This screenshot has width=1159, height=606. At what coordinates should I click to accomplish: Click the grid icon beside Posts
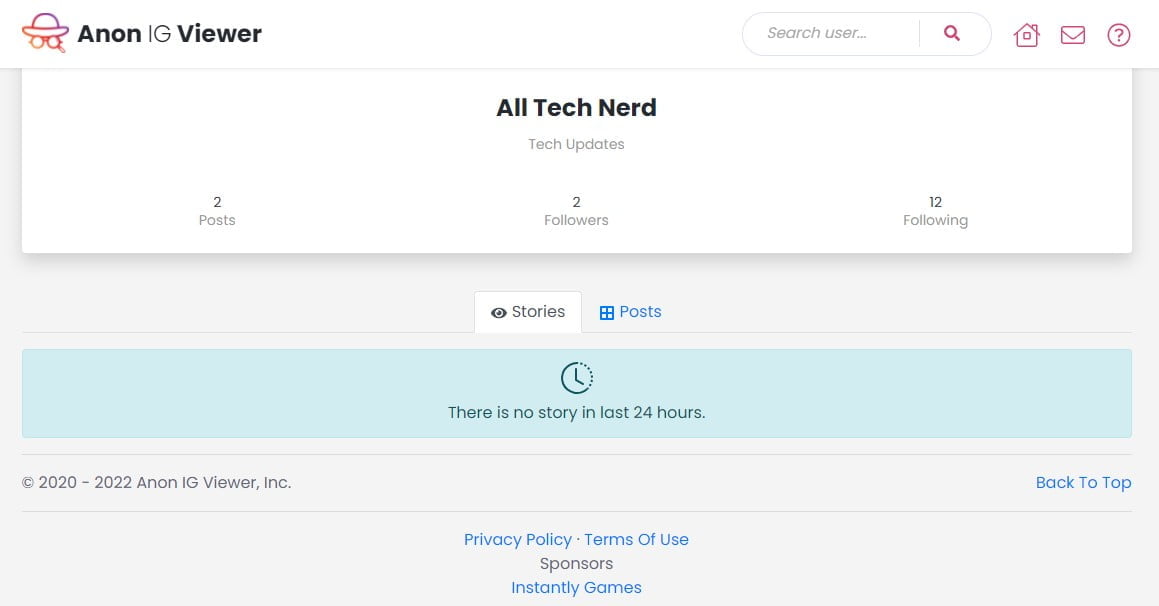(x=606, y=313)
